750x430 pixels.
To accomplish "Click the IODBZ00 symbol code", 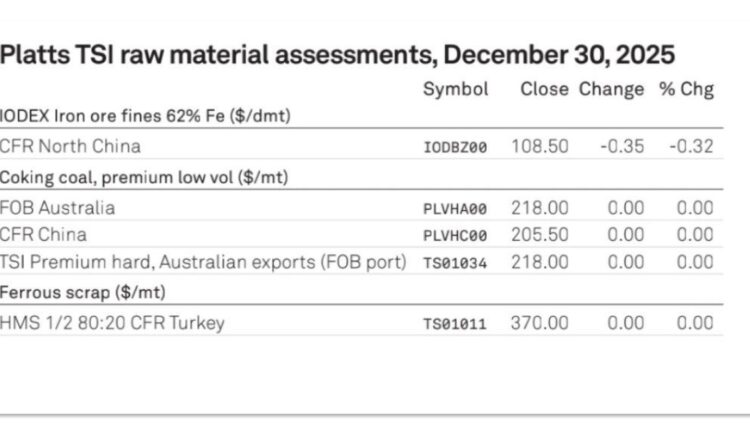I will pyautogui.click(x=455, y=147).
